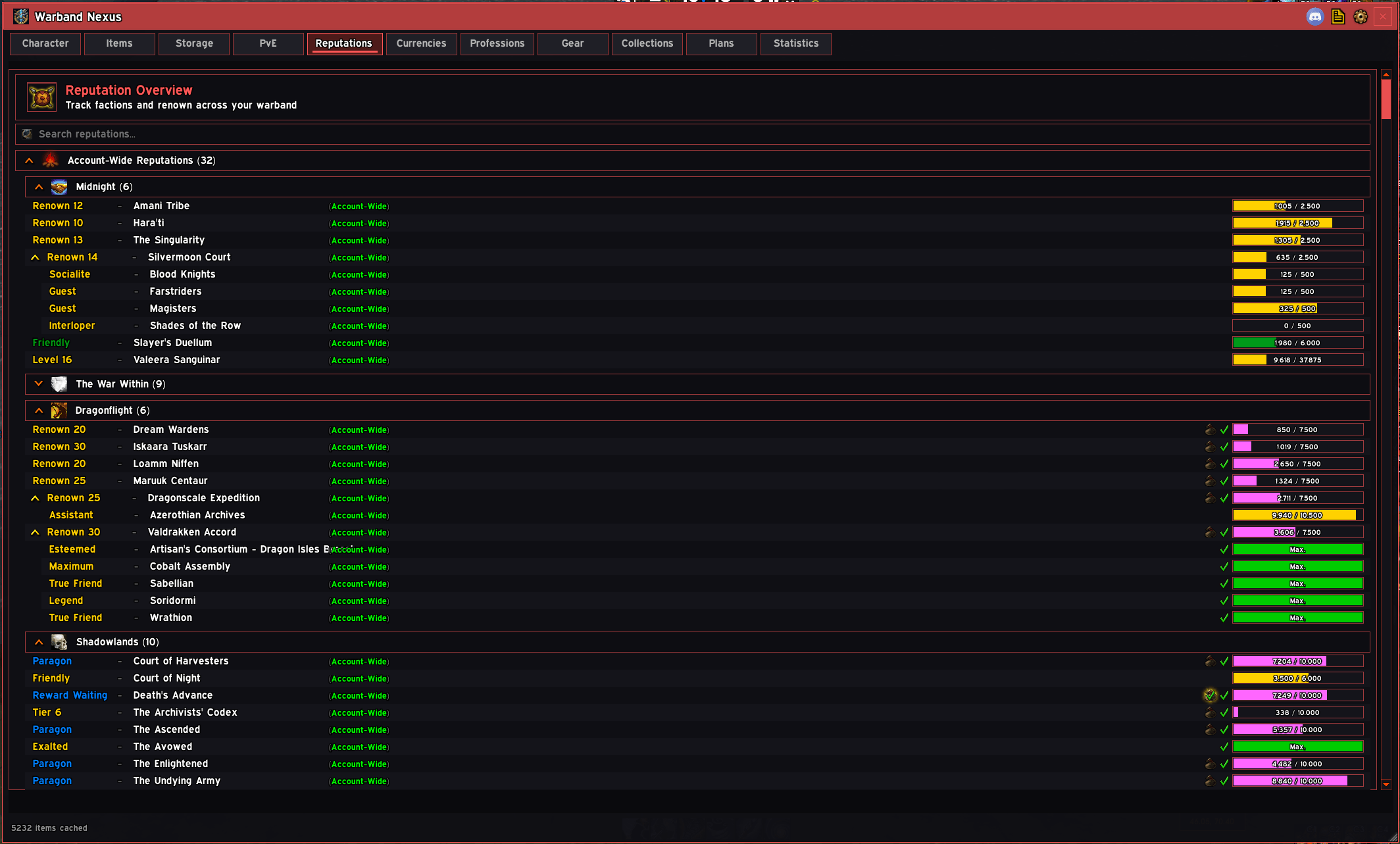Click the Reputation Overview emblem icon
The height and width of the screenshot is (844, 1400).
41,97
